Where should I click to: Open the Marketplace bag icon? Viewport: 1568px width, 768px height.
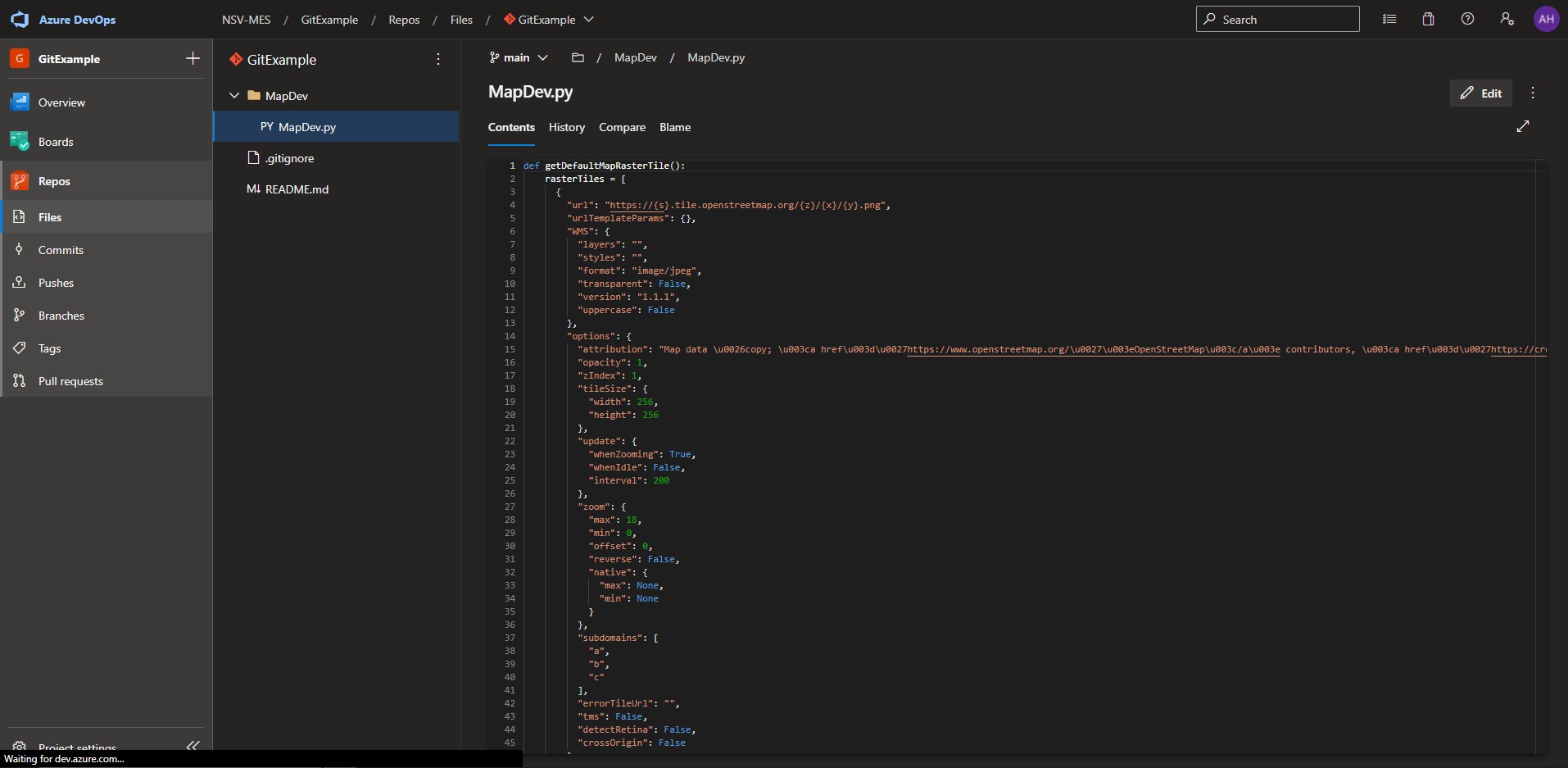click(x=1428, y=18)
